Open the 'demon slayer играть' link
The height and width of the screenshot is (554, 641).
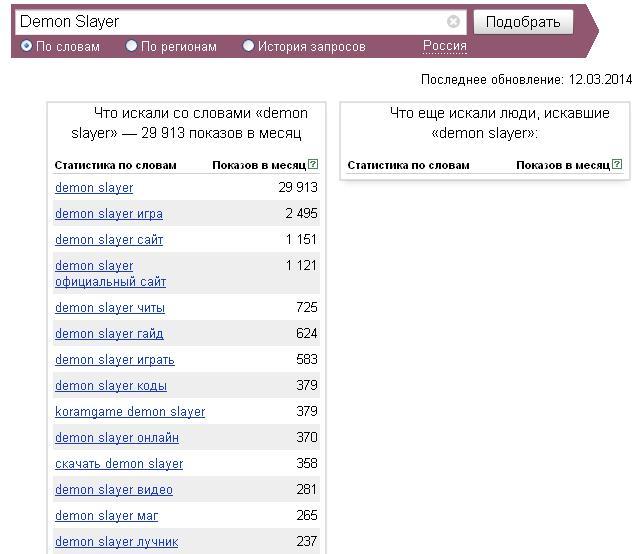tap(115, 360)
